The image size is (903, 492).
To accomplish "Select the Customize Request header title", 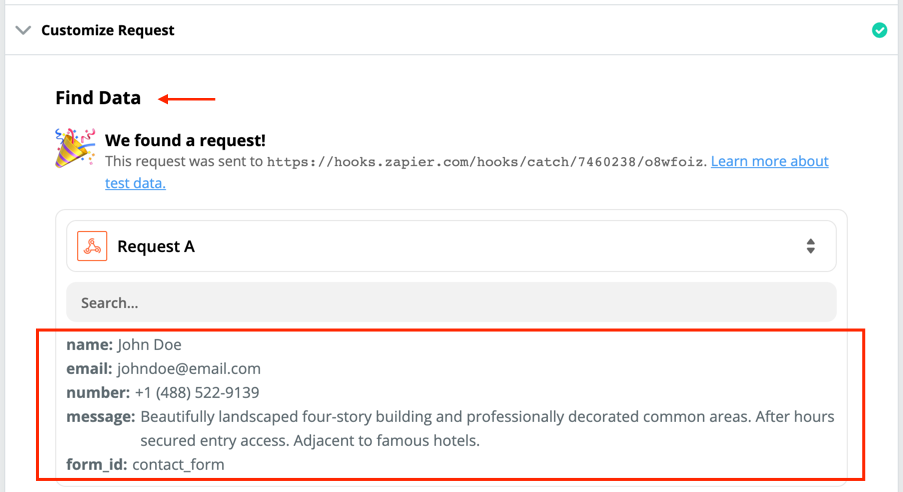I will (108, 30).
